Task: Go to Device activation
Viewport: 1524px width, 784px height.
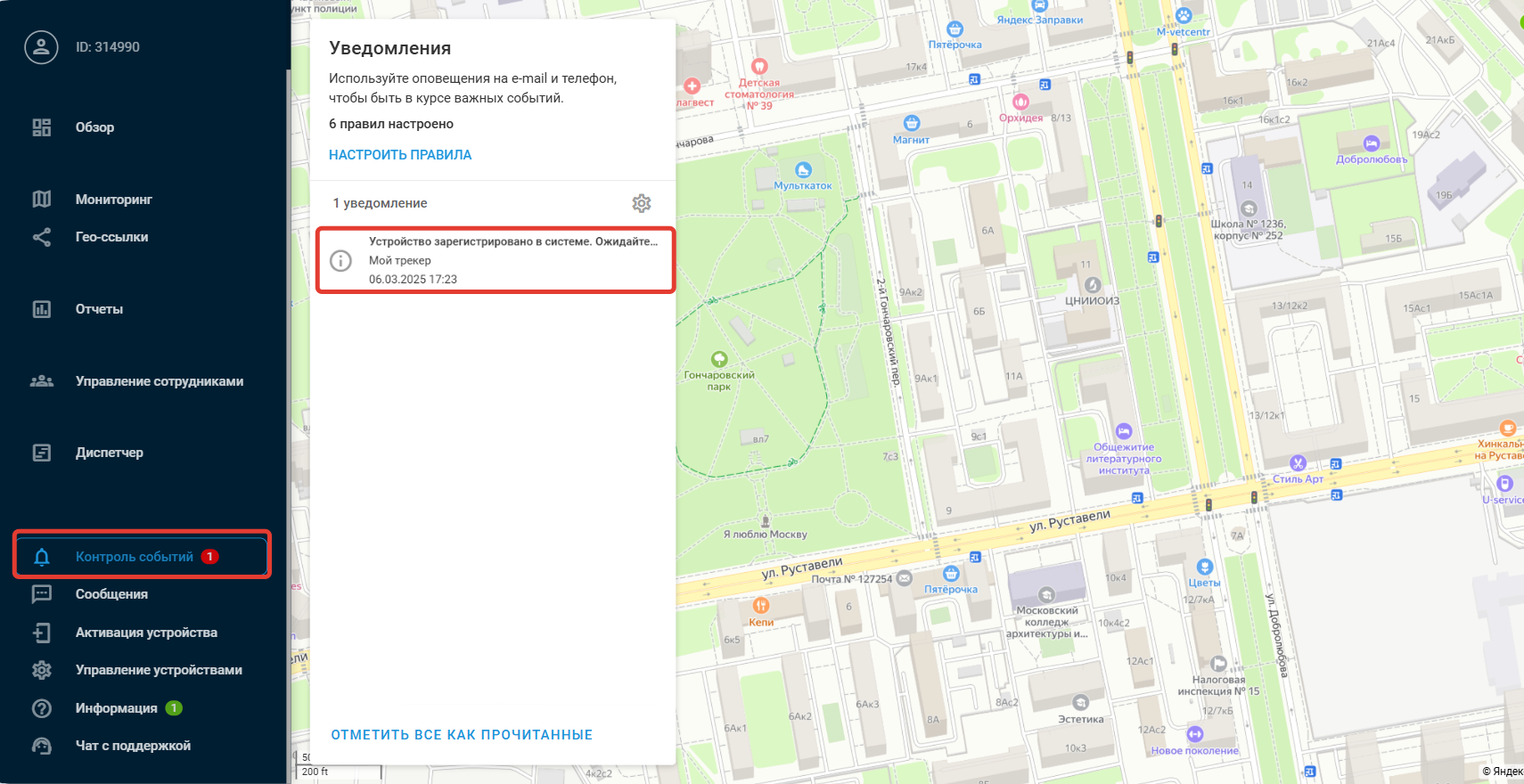Action: pyautogui.click(x=146, y=633)
